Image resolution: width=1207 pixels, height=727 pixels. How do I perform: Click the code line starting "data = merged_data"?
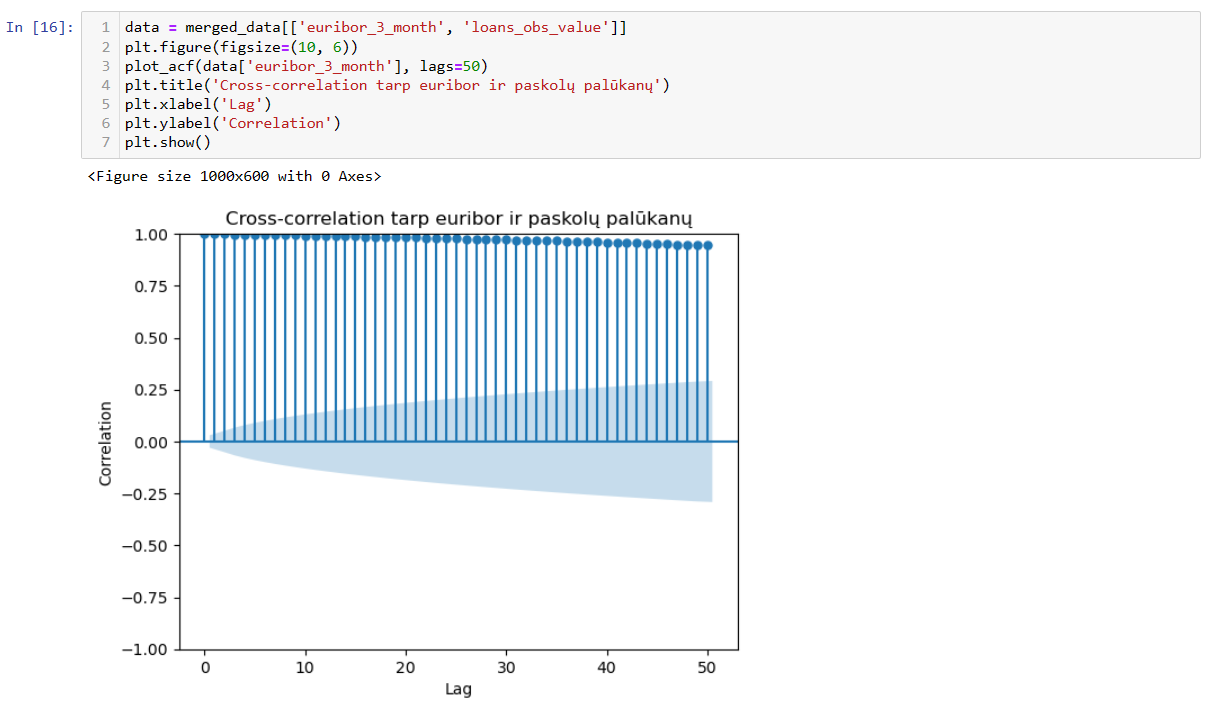376,28
